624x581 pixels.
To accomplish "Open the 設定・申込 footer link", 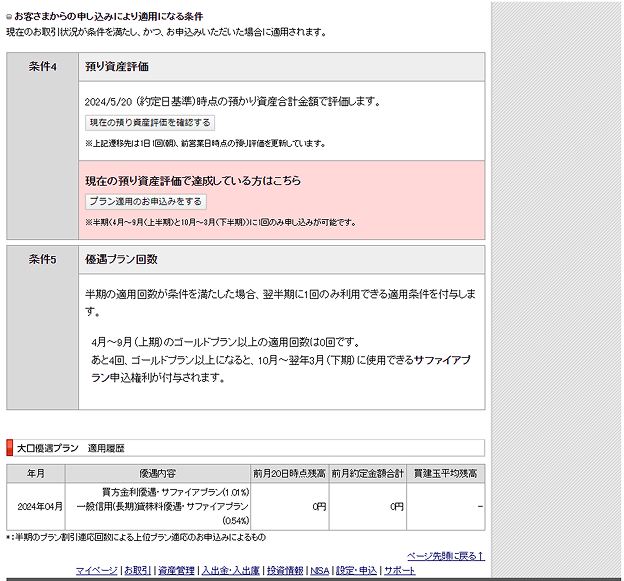I will (357, 570).
